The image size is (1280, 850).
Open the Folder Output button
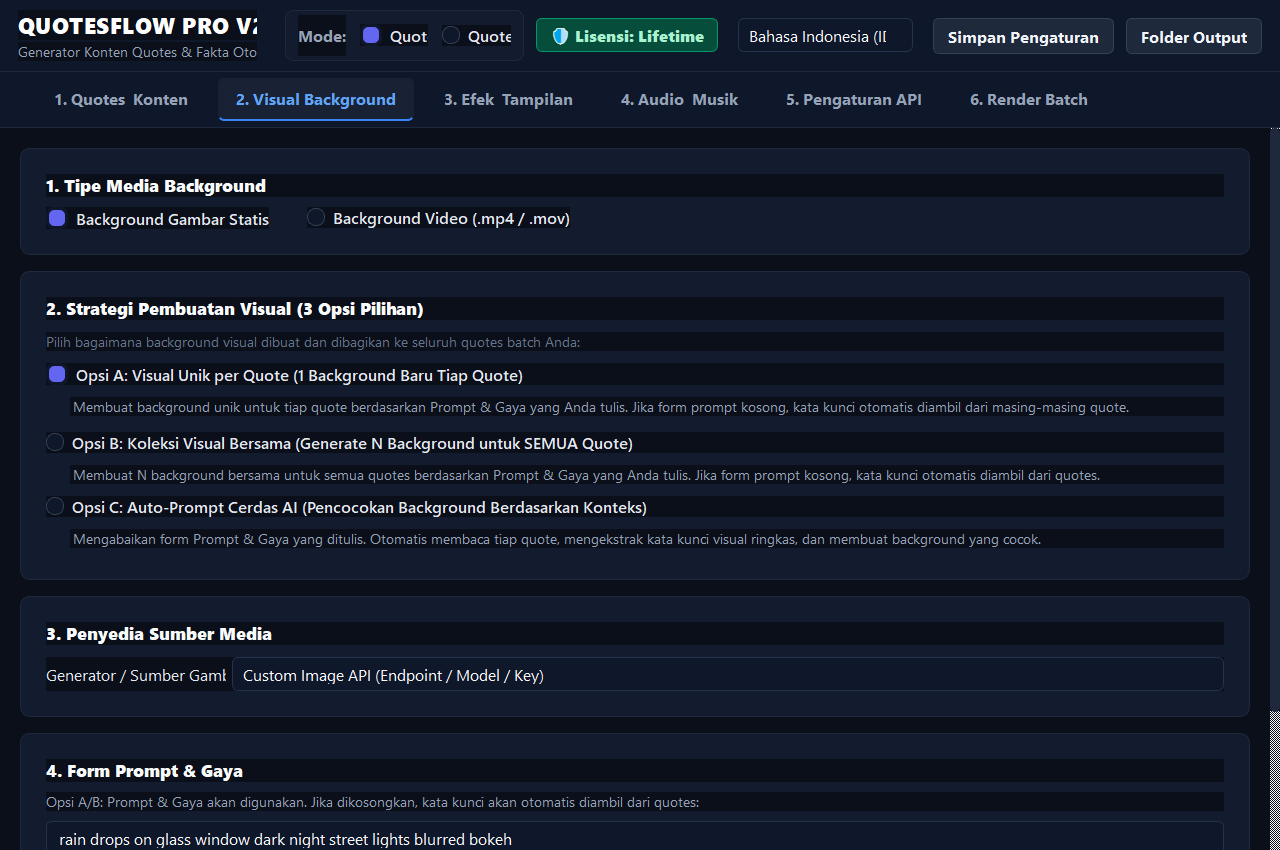[1194, 37]
